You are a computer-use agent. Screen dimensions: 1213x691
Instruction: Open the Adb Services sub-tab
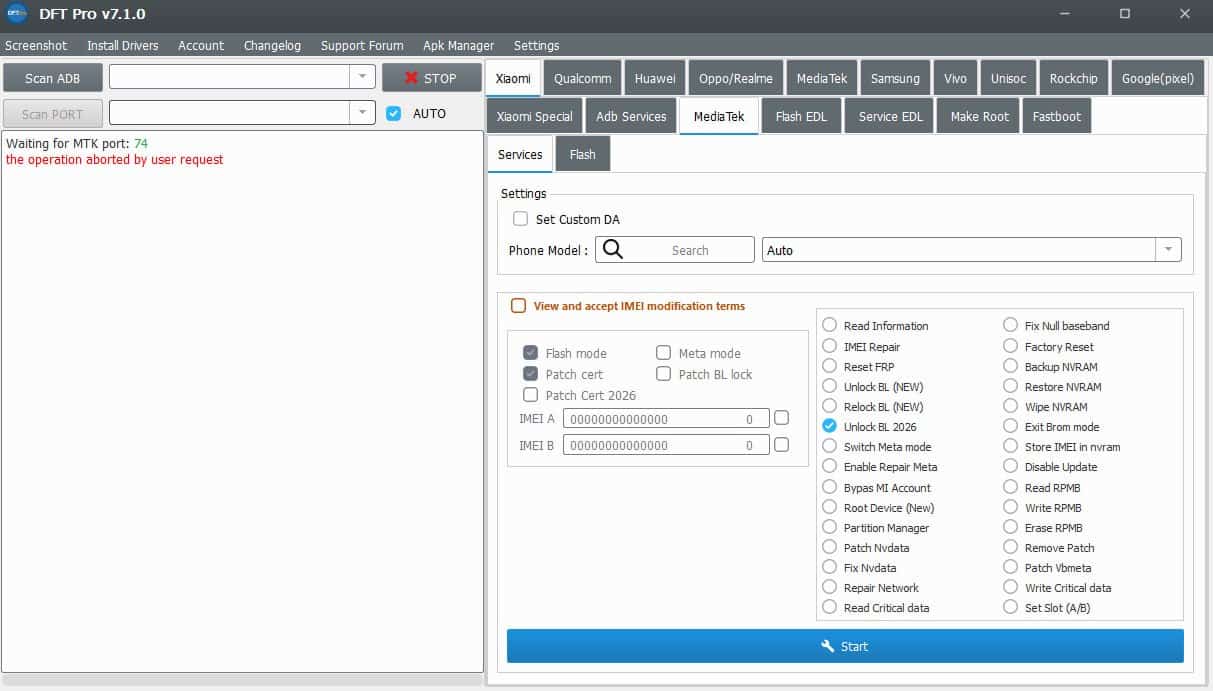click(x=631, y=116)
